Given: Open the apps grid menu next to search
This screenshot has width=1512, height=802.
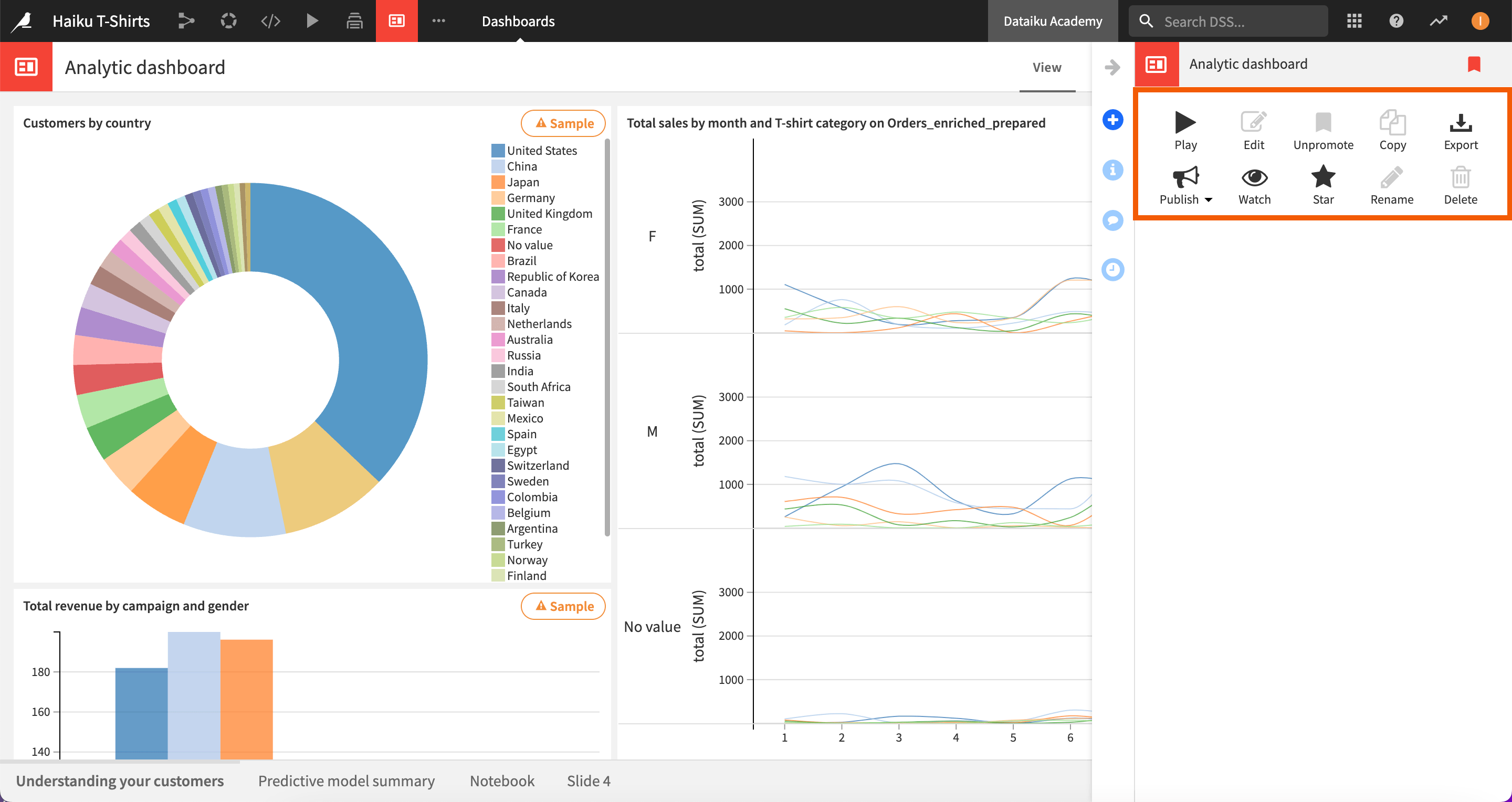Looking at the screenshot, I should click(x=1354, y=20).
